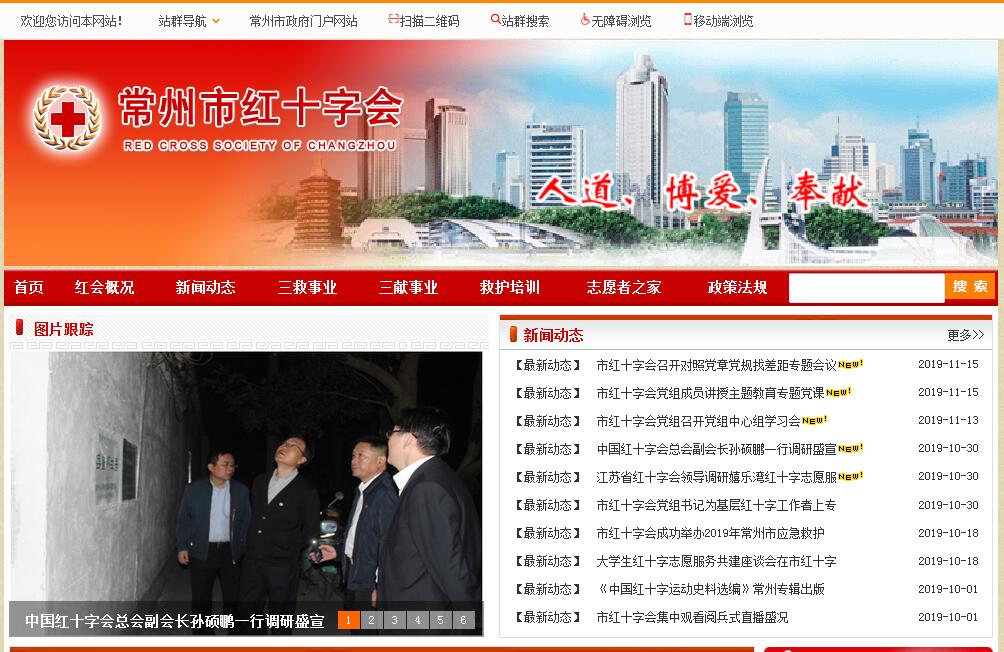The image size is (1004, 652).
Task: Open news list item 中国红十字会总会副会长孙硕鹏一行调研盛宣
Action: coord(717,449)
